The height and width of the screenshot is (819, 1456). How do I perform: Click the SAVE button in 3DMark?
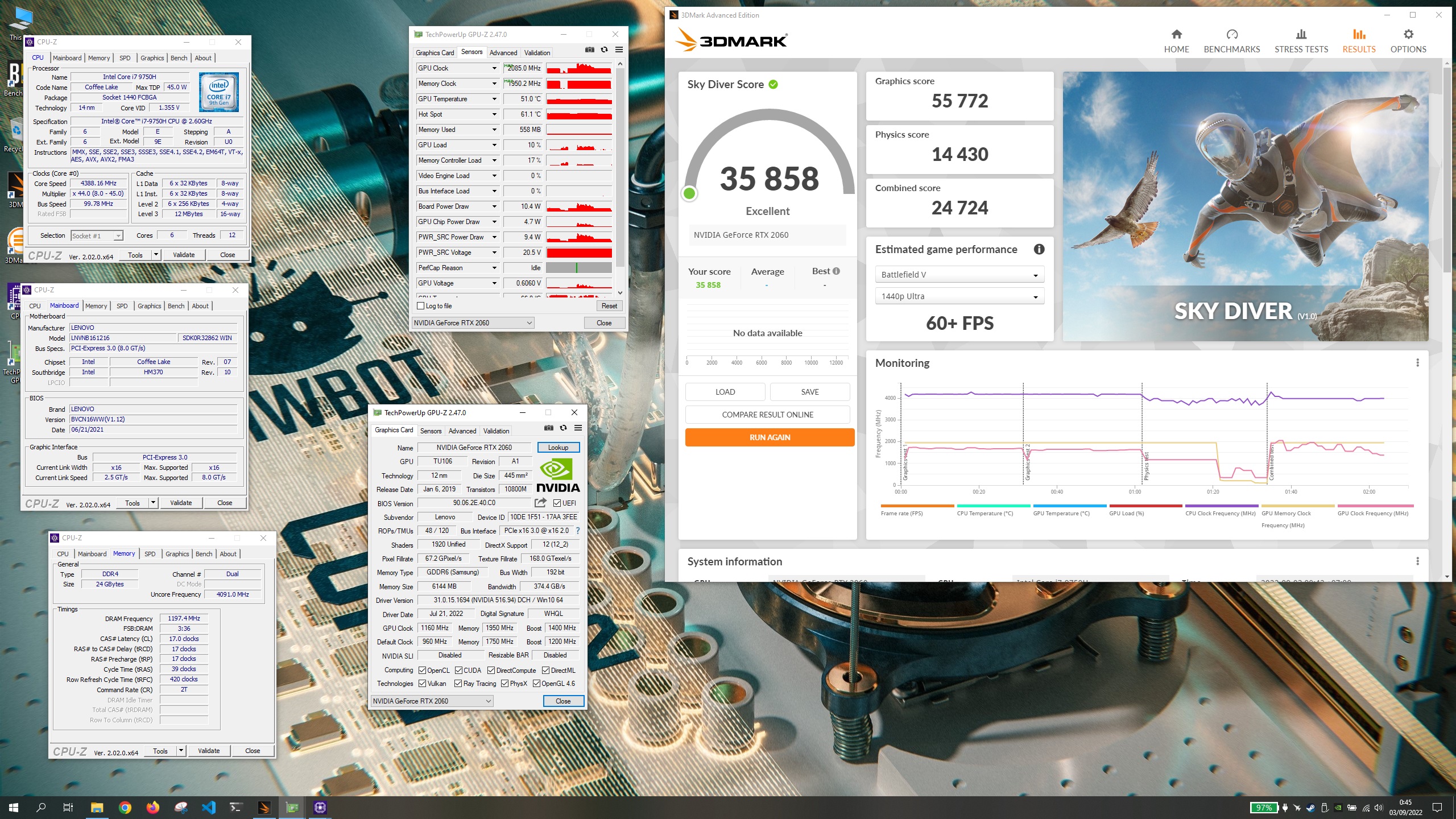(810, 392)
